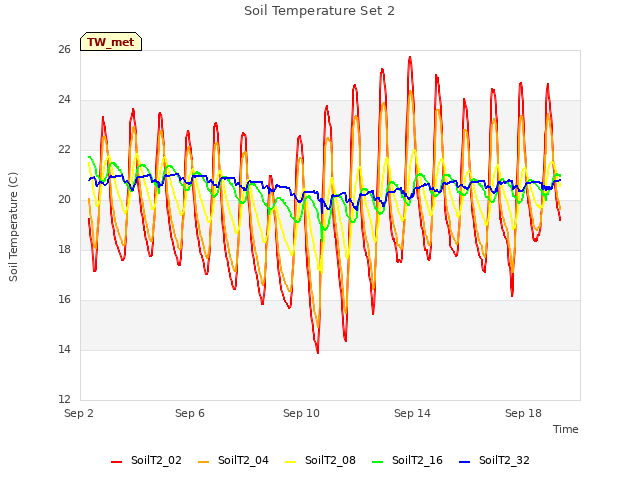Click the Time axis label

point(566,429)
